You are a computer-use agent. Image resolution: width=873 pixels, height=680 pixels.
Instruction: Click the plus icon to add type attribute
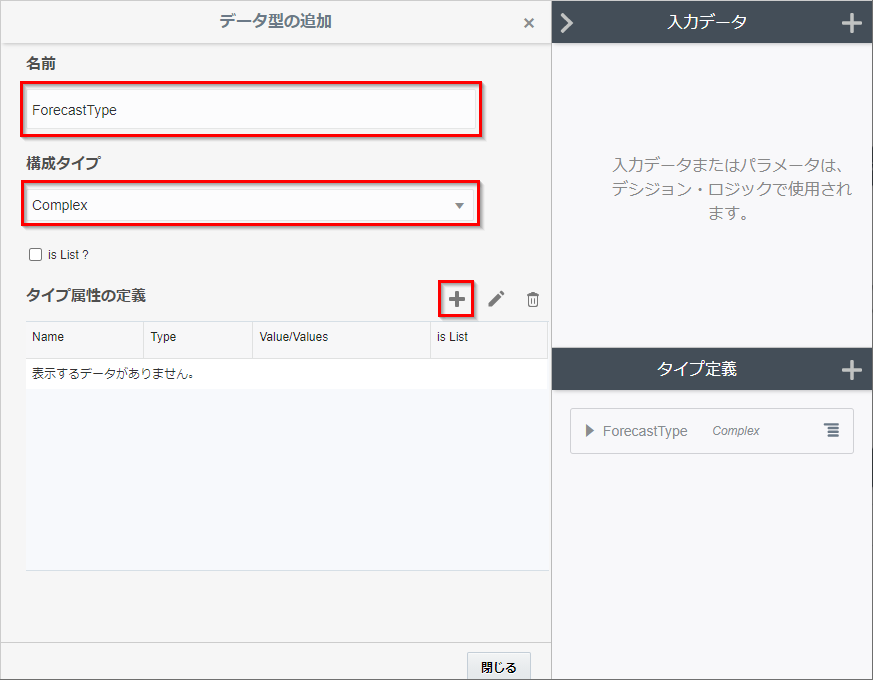pos(456,299)
